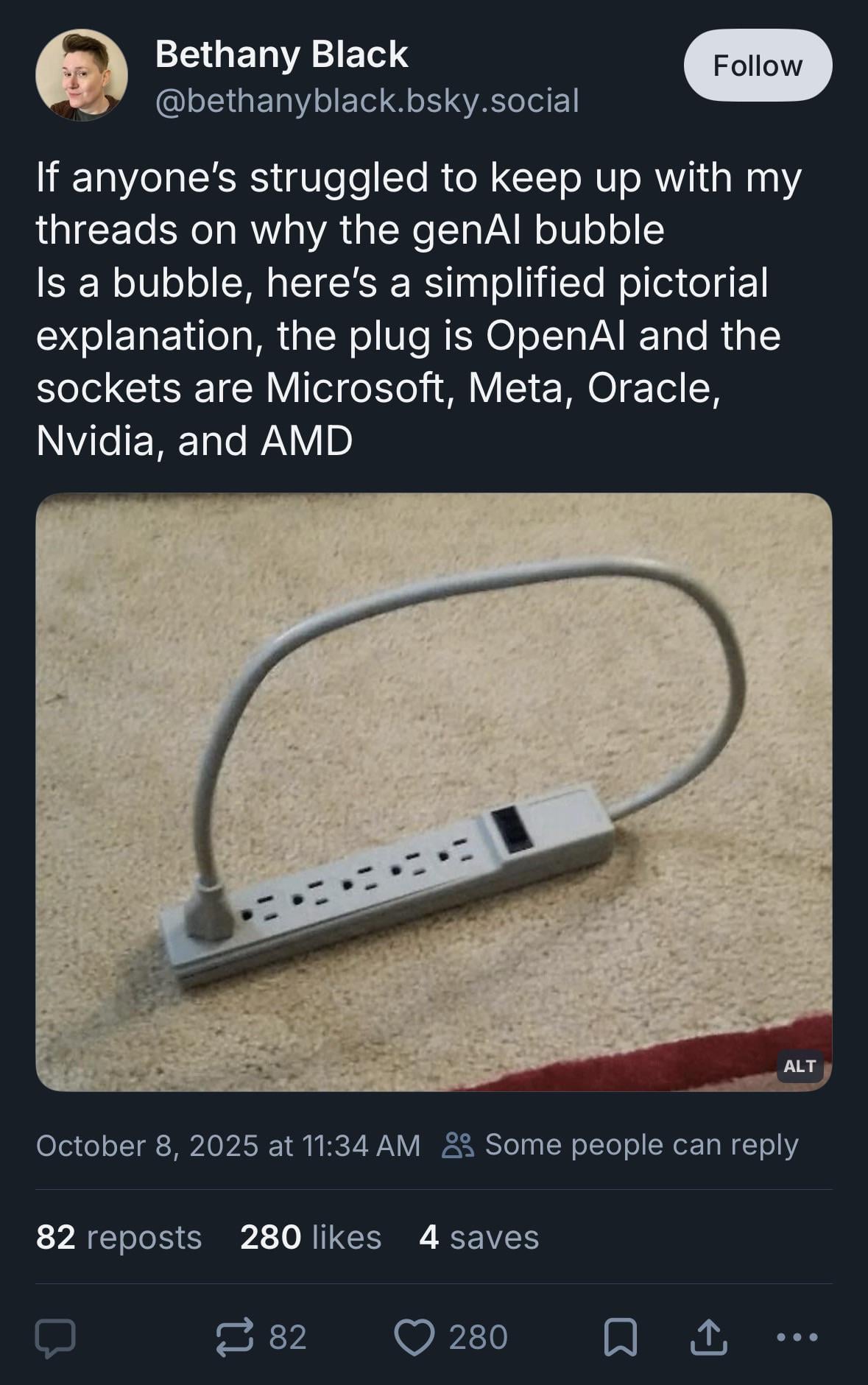View Bethany Black's profile avatar
Image resolution: width=868 pixels, height=1385 pixels.
pyautogui.click(x=82, y=75)
